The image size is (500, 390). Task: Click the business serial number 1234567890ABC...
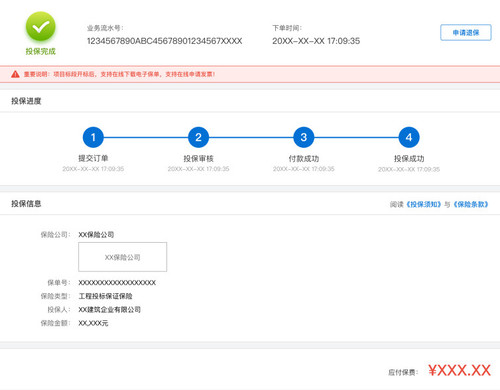click(164, 41)
